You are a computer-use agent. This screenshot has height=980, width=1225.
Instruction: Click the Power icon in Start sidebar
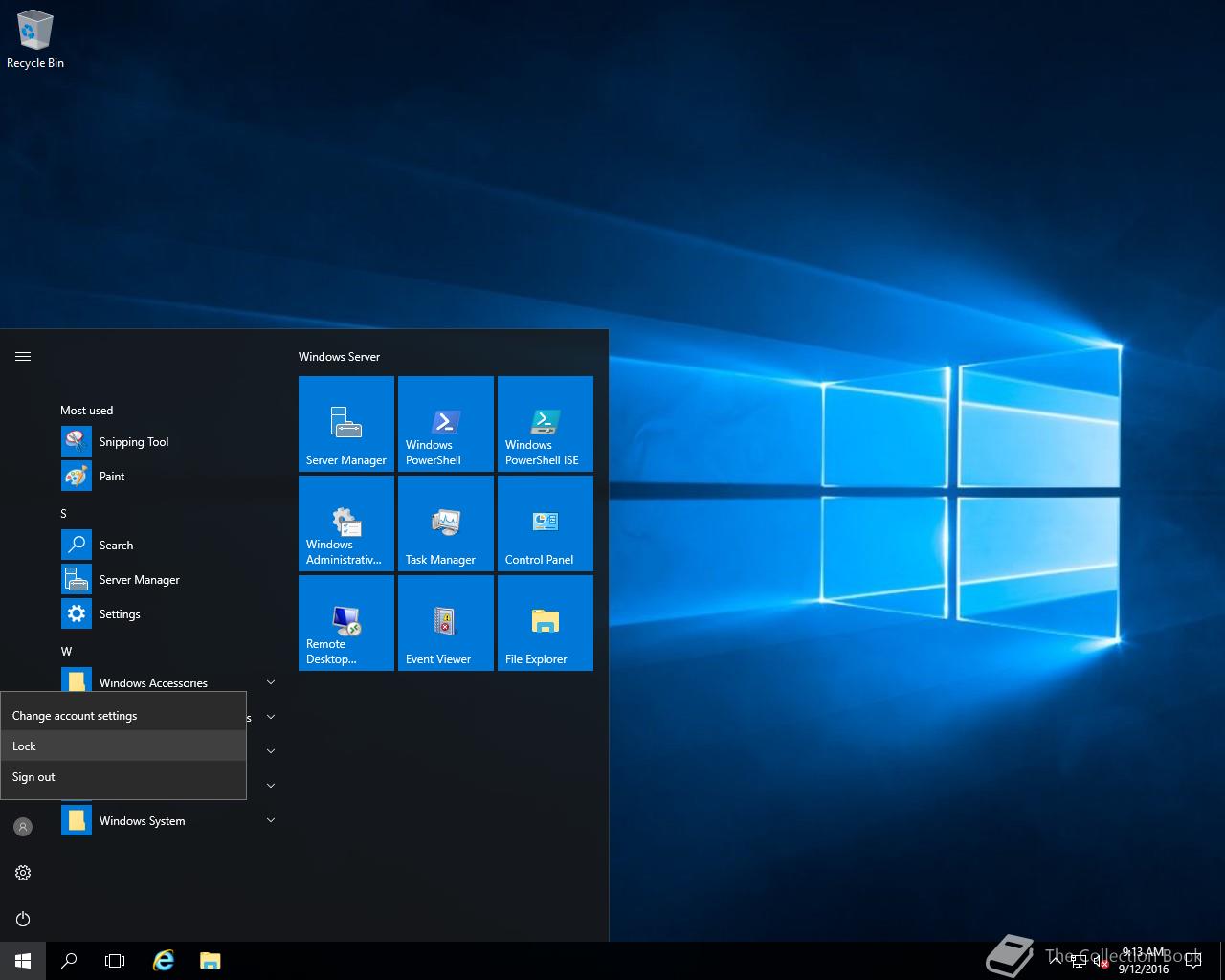pyautogui.click(x=23, y=919)
